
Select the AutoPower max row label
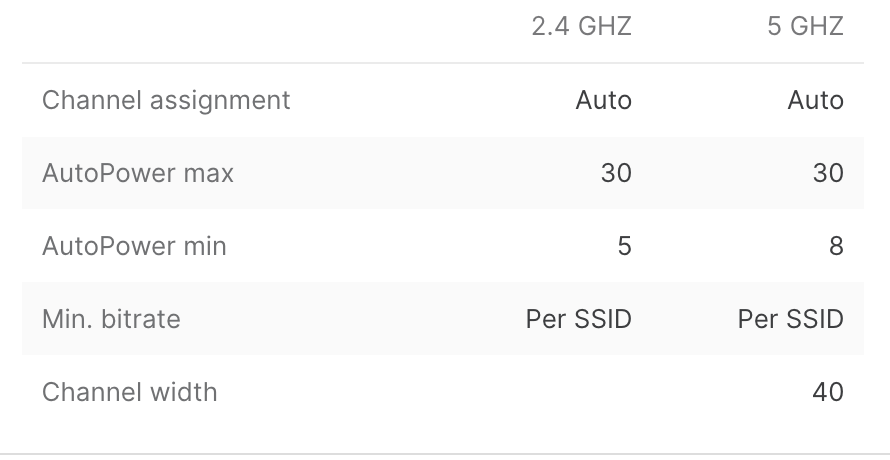(138, 173)
